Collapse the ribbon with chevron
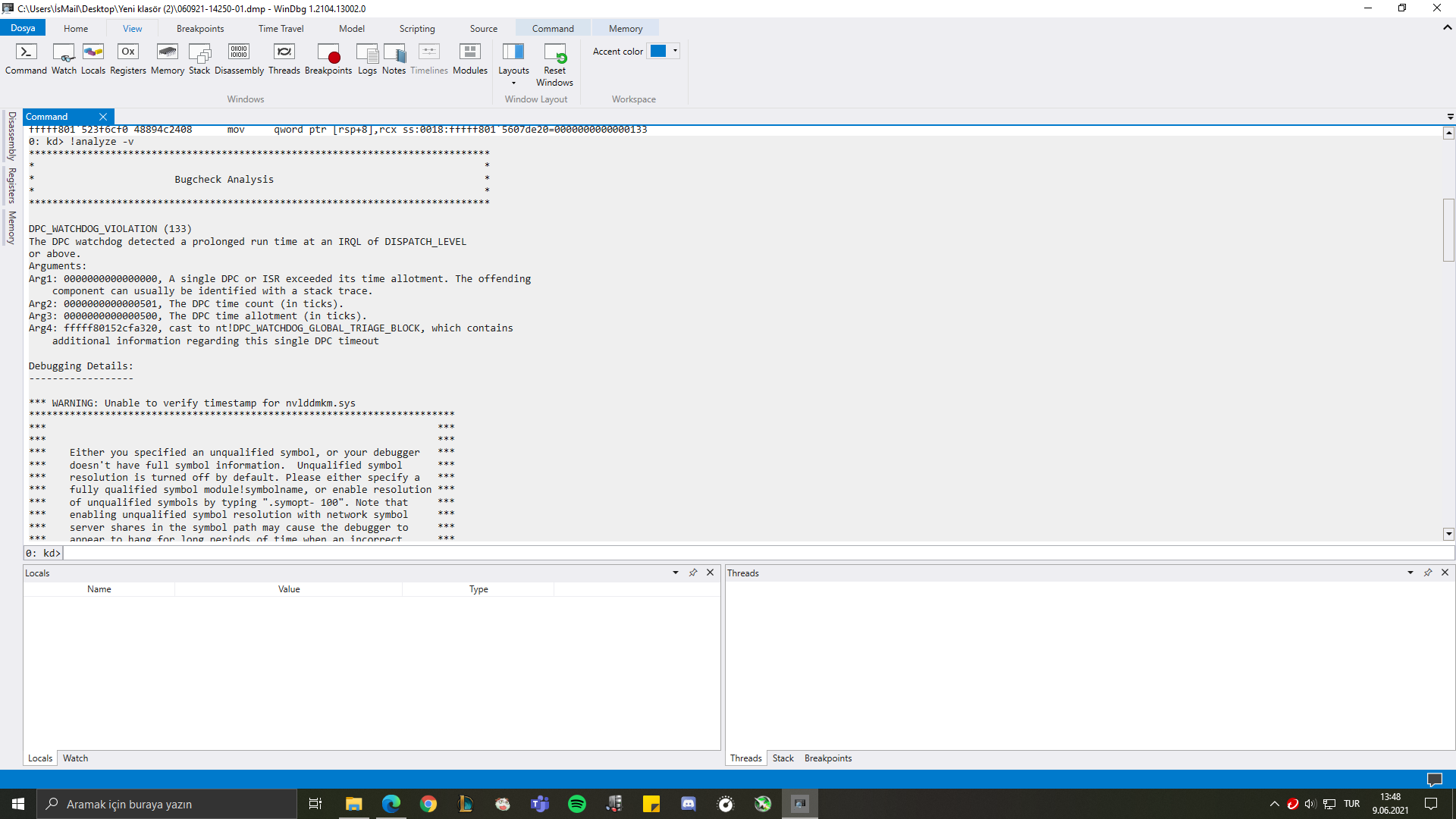Image resolution: width=1456 pixels, height=819 pixels. point(1447,27)
